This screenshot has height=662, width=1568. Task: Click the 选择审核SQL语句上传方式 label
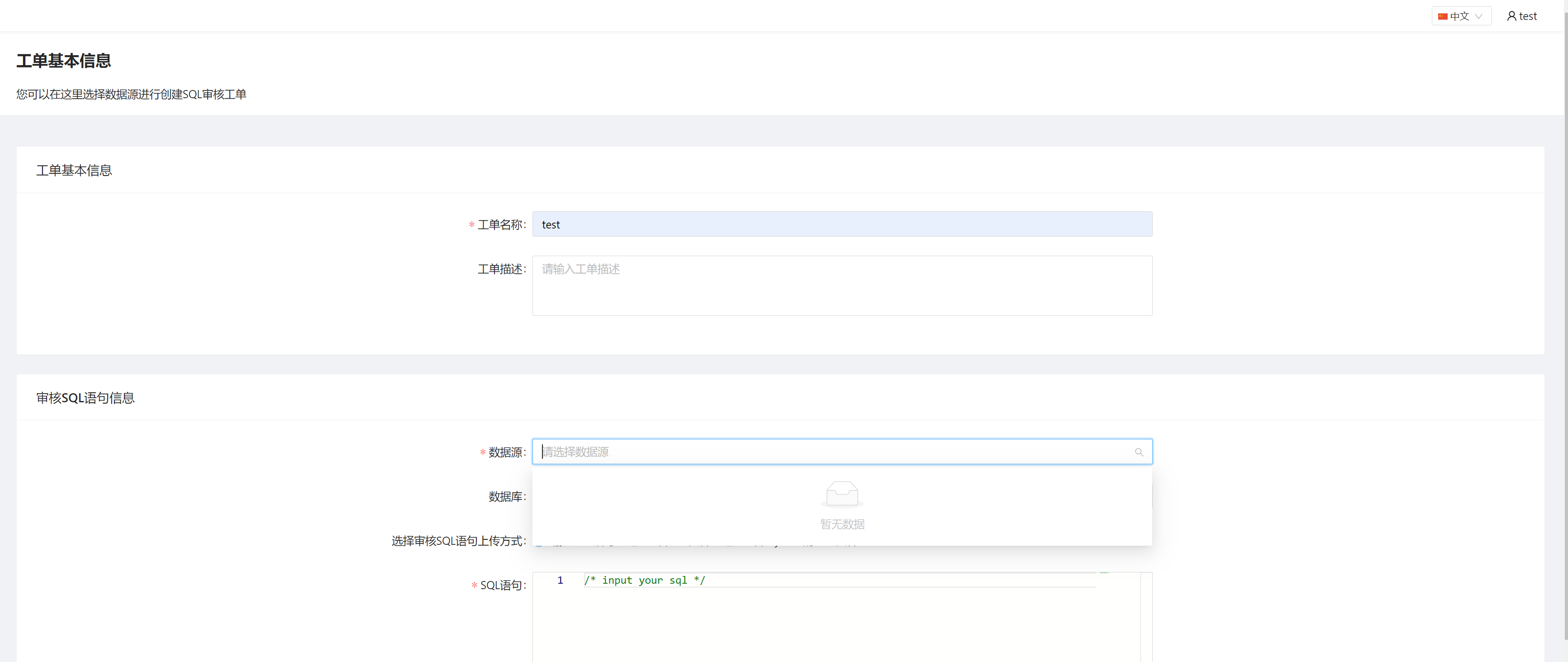tap(458, 541)
